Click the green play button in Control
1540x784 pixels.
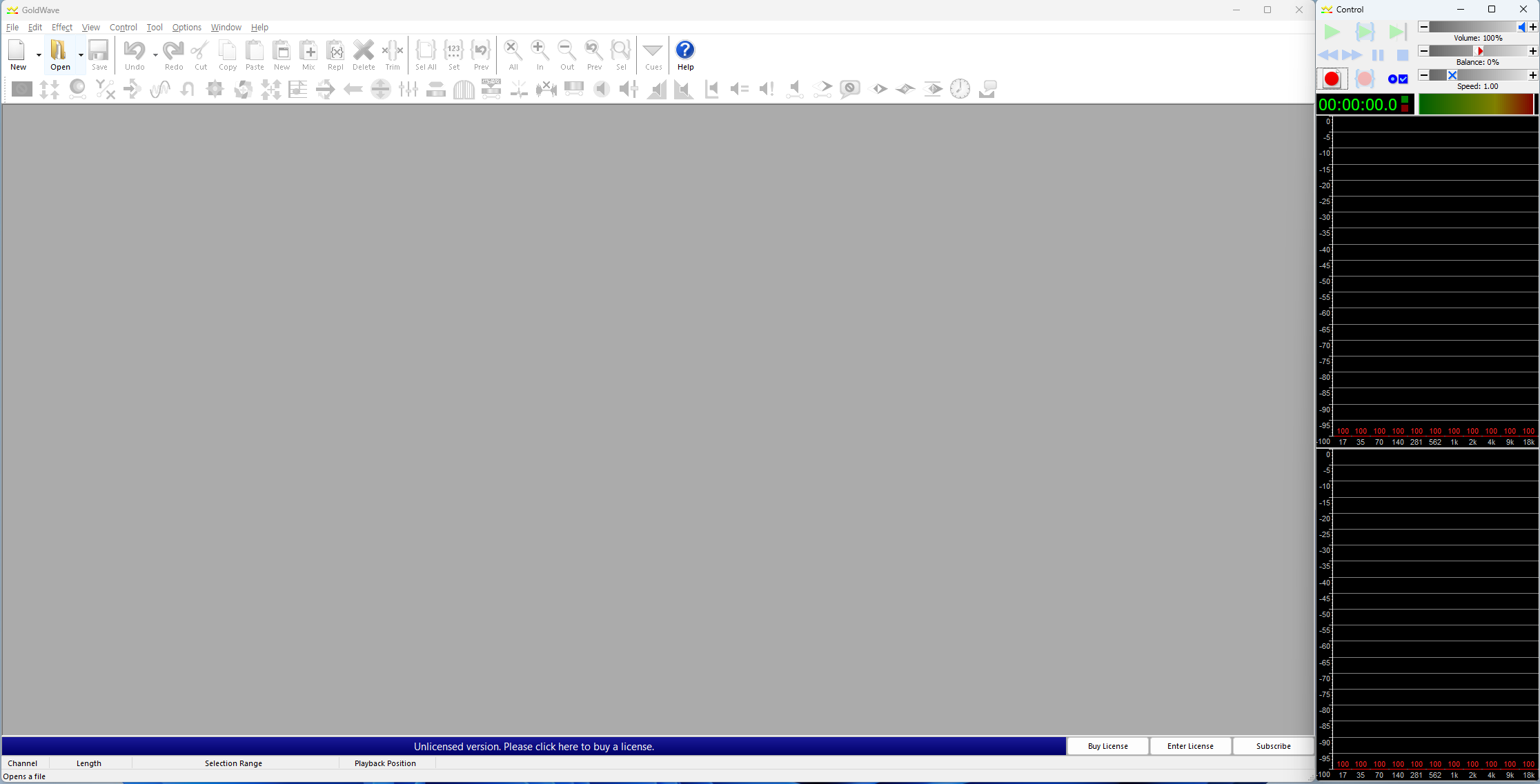1332,32
